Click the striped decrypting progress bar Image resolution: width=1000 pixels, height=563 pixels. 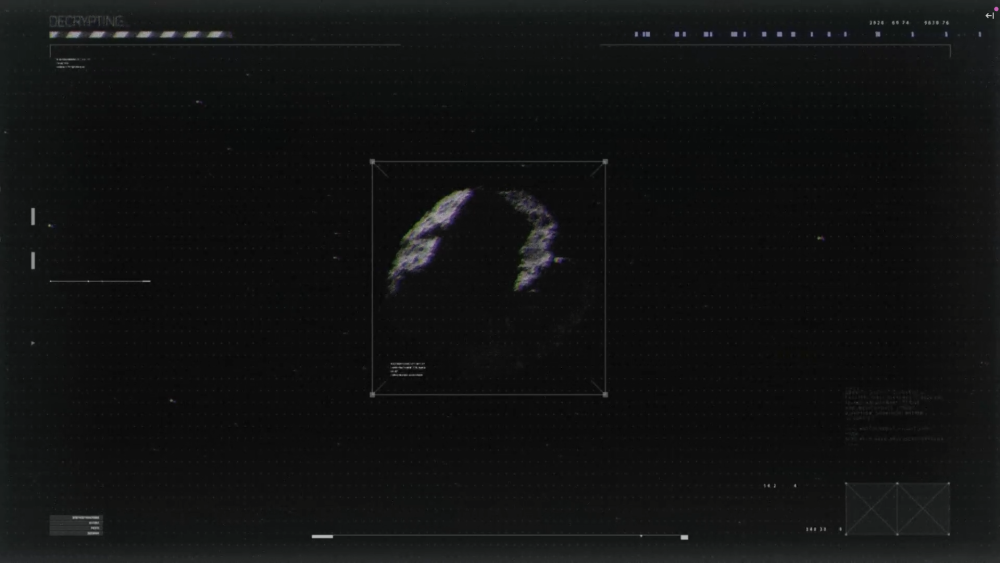(140, 35)
